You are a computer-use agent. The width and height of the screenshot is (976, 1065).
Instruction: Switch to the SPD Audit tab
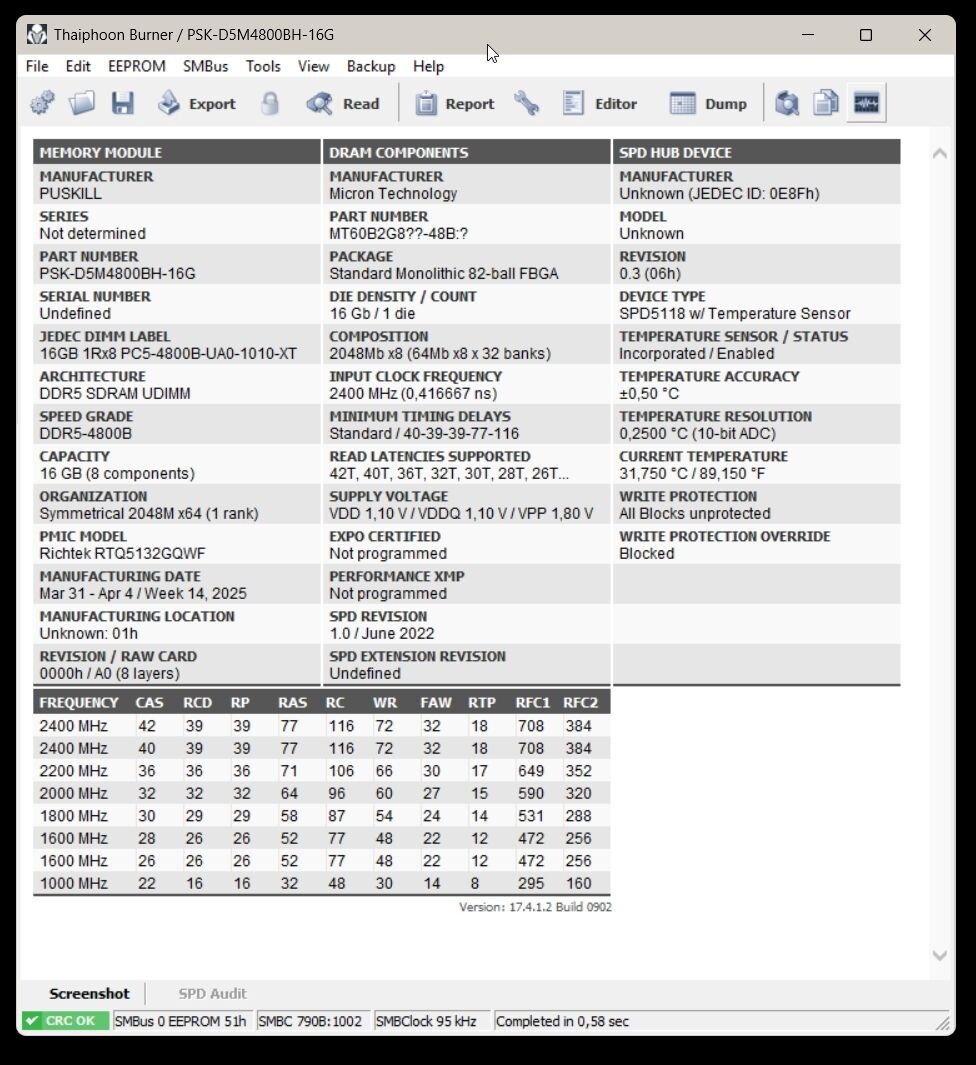(213, 993)
